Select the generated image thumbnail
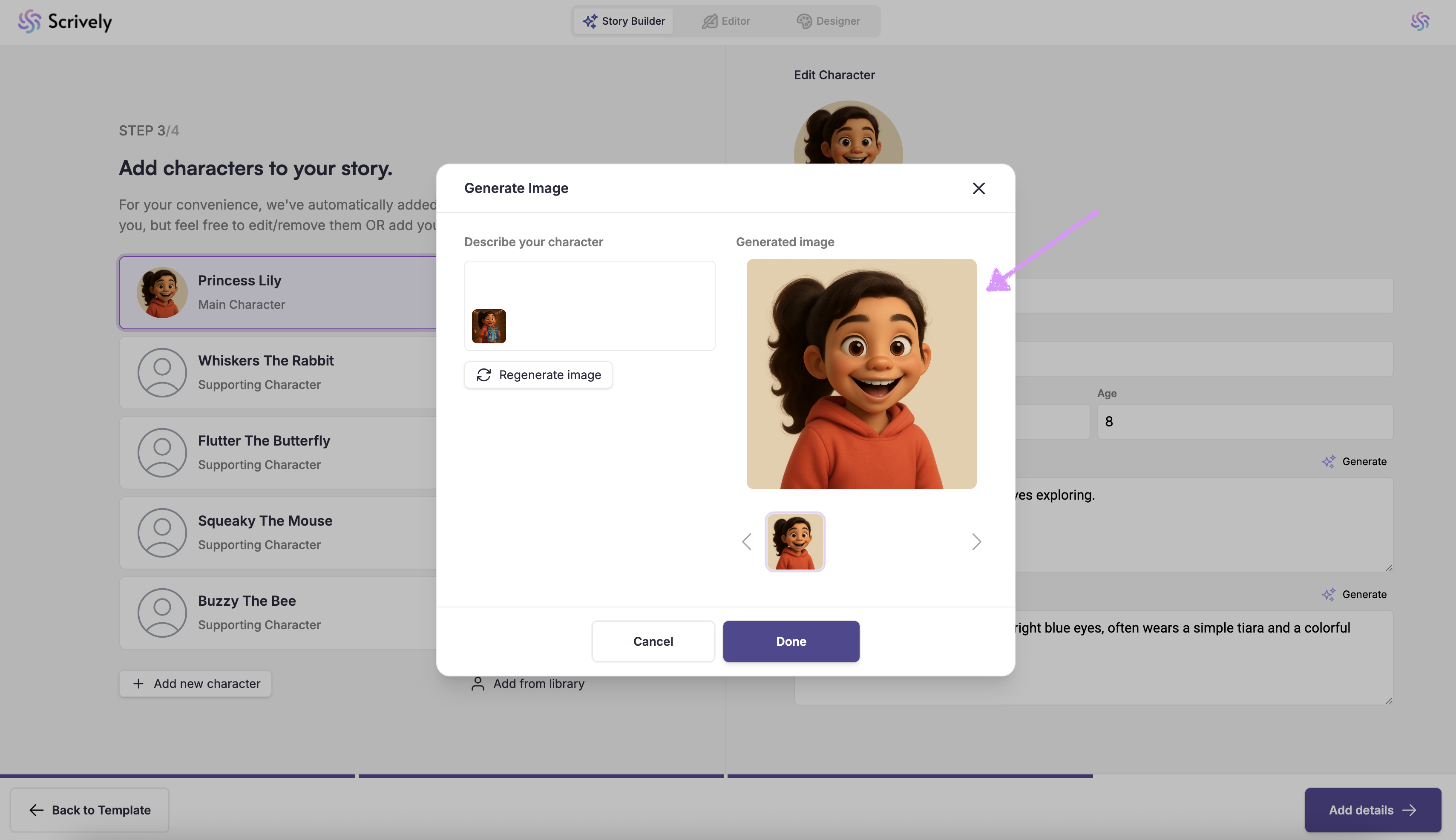 [x=795, y=541]
